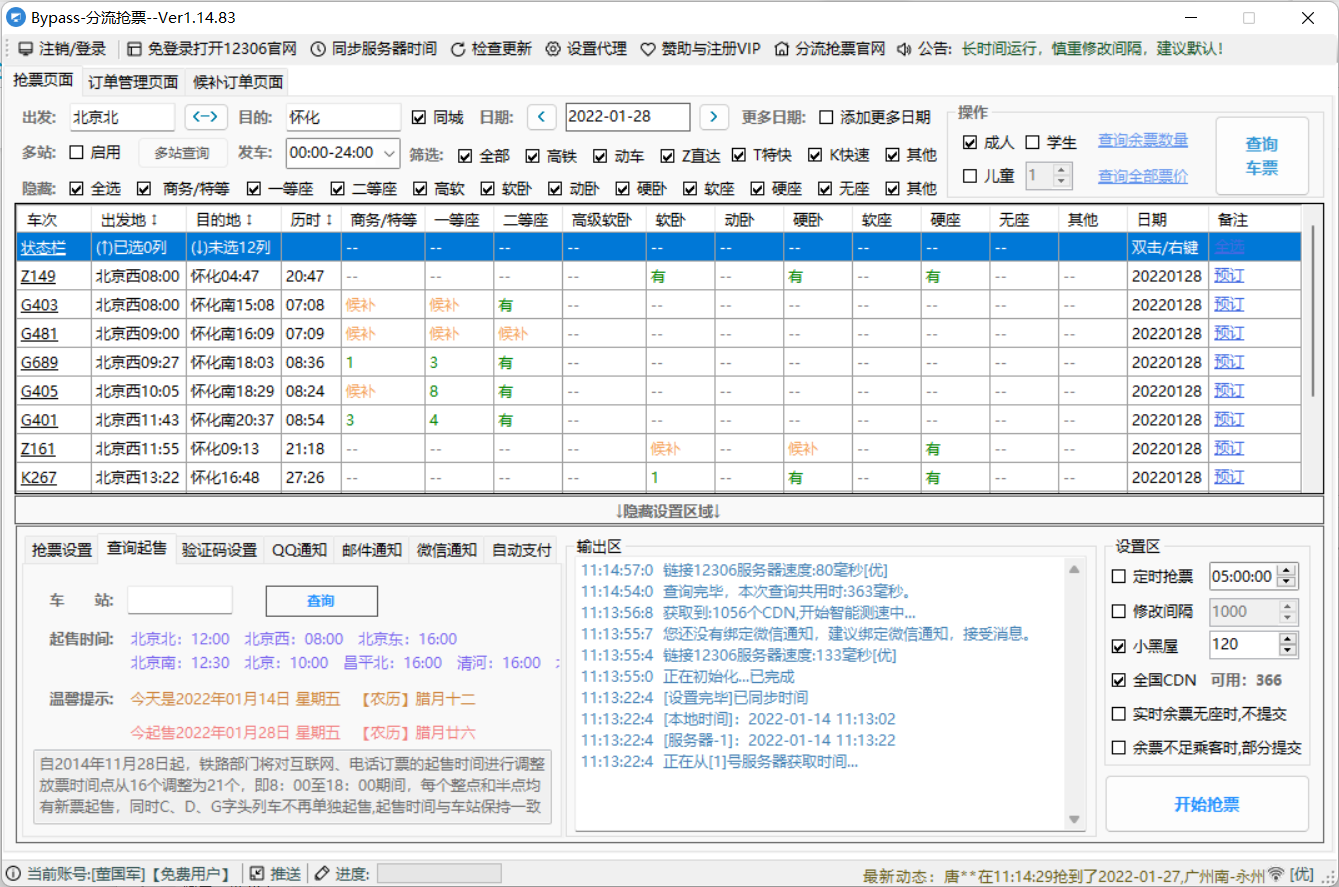The height and width of the screenshot is (887, 1339).
Task: Click 赞助与注册VIP heart icon
Action: pos(647,48)
